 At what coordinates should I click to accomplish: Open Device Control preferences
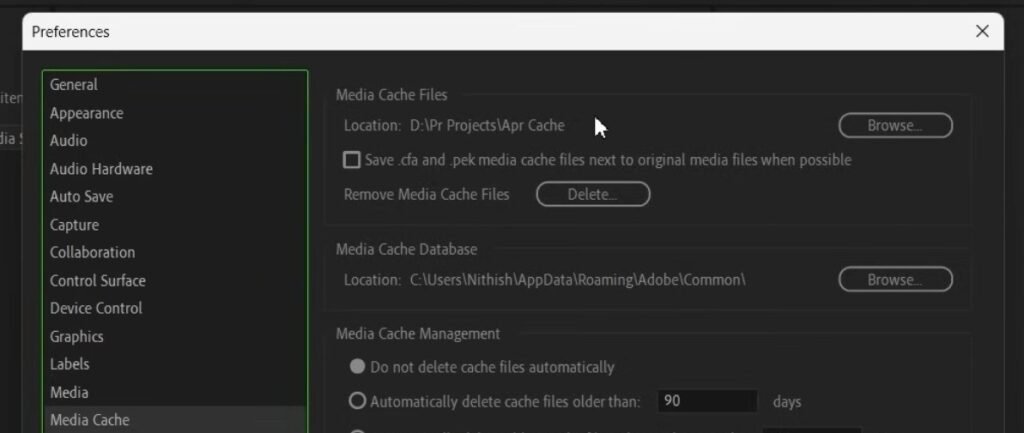96,308
